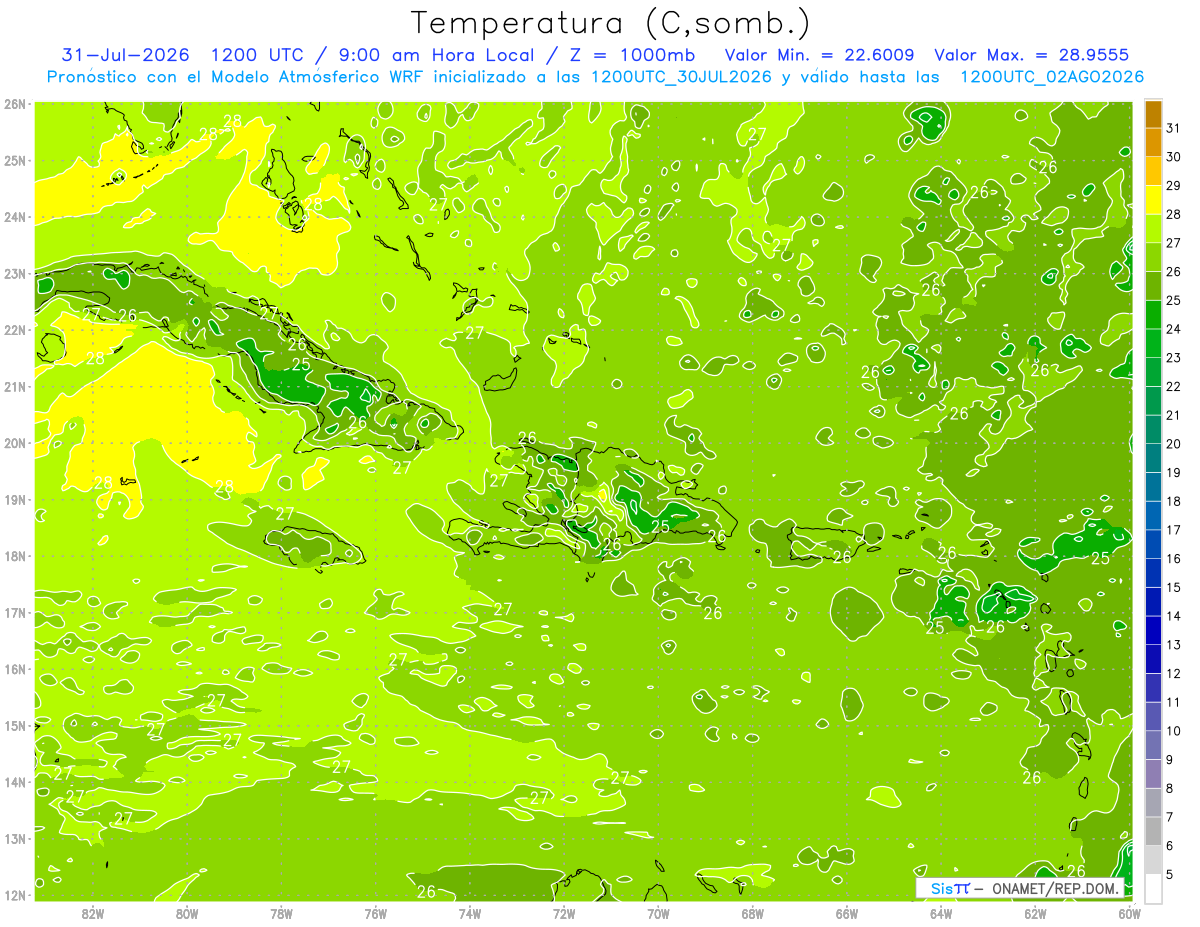The width and height of the screenshot is (1200, 927).
Task: Click the '16N' latitude axis label
Action: [x=15, y=669]
